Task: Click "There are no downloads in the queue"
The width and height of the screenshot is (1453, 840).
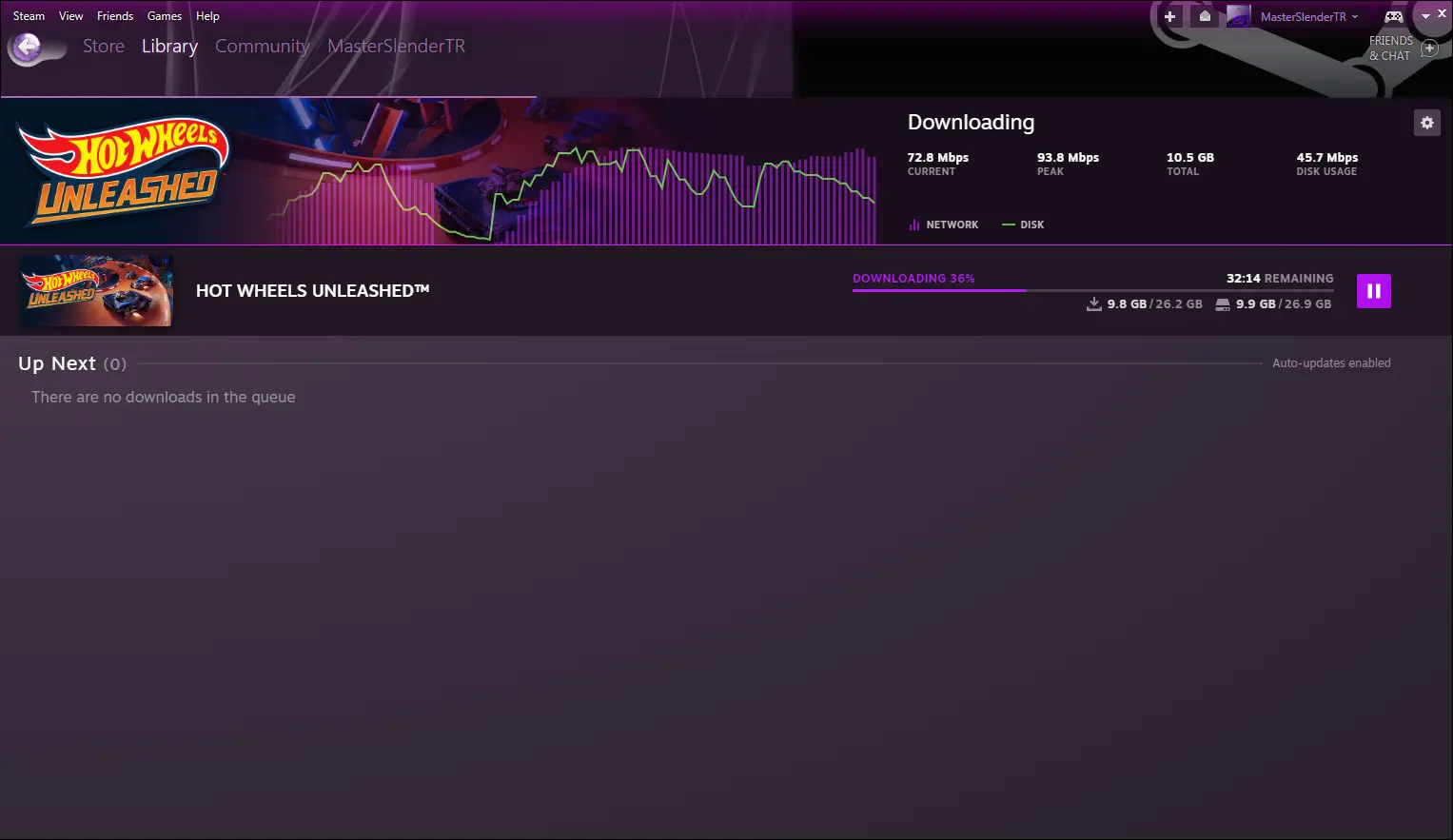Action: 164,398
